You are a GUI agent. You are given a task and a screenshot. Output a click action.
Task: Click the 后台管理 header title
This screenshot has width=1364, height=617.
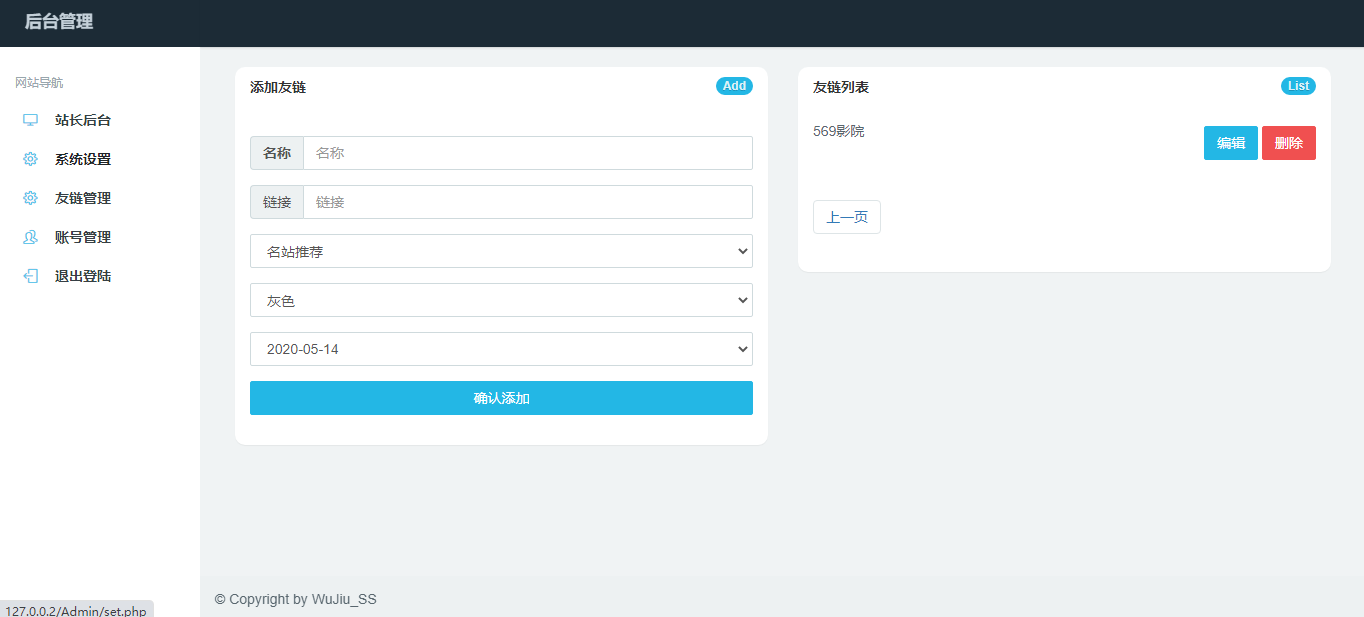coord(55,21)
